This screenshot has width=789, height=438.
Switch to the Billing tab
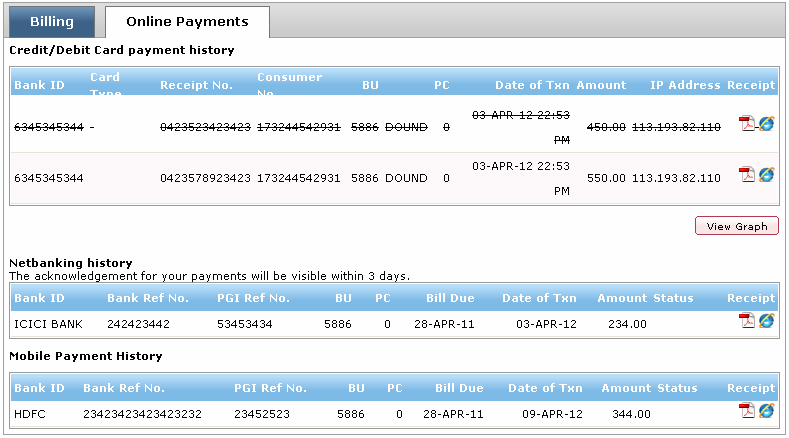click(x=52, y=21)
